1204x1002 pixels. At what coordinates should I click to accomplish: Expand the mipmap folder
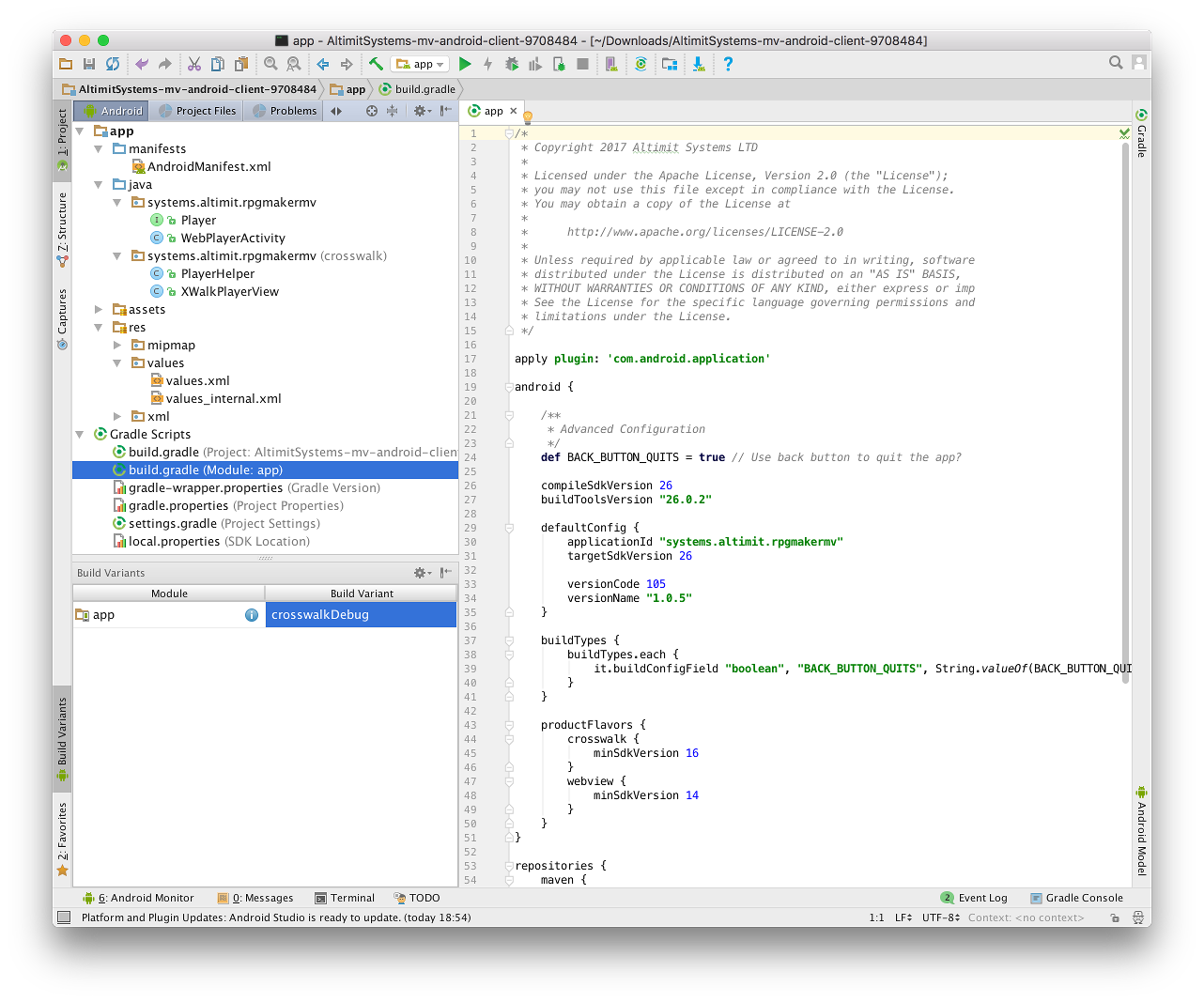click(x=117, y=345)
